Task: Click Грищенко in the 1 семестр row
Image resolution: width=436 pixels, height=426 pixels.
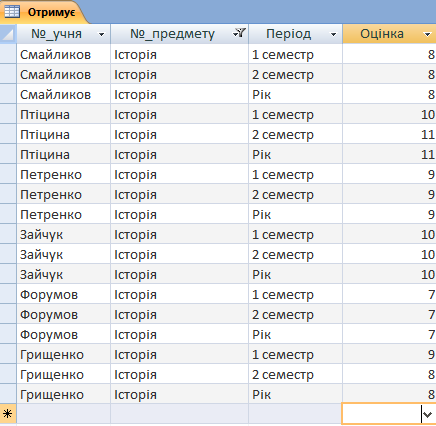Action: 52,355
